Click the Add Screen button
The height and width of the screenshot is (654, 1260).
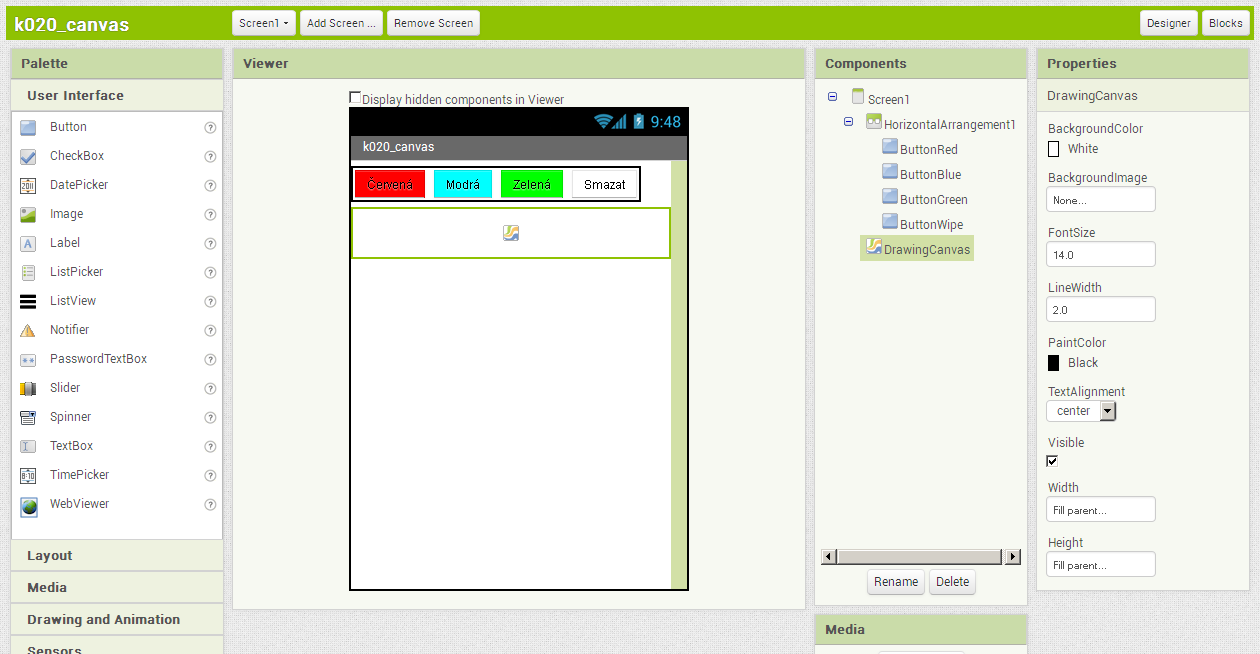coord(342,23)
